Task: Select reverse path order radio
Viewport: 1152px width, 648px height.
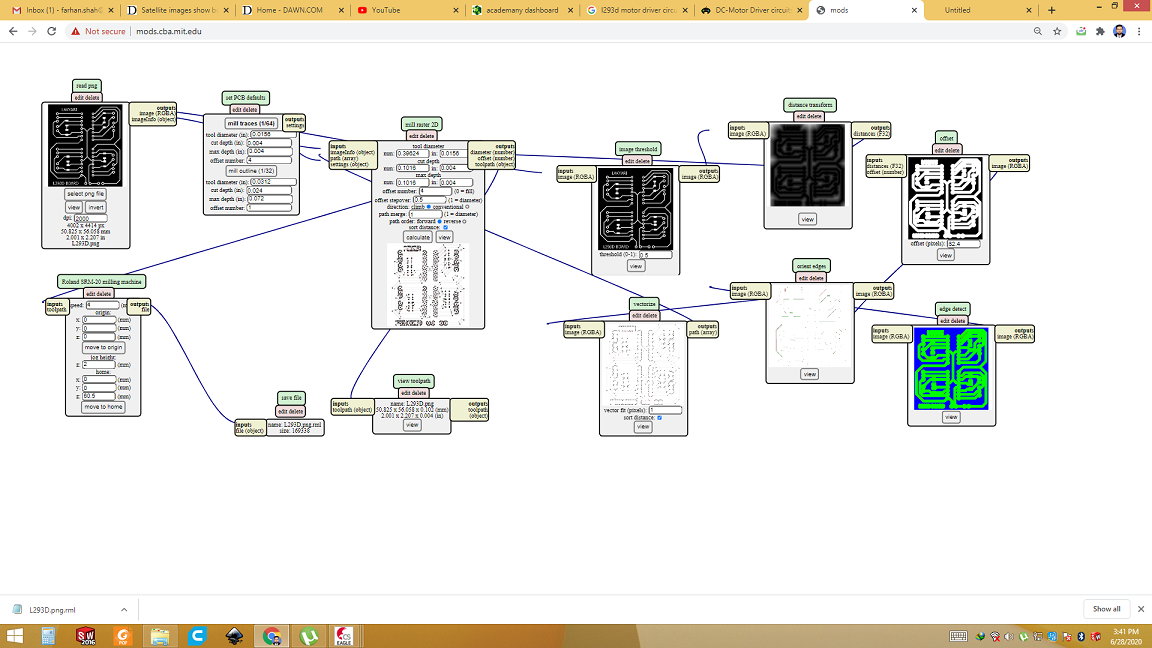Action: point(464,221)
